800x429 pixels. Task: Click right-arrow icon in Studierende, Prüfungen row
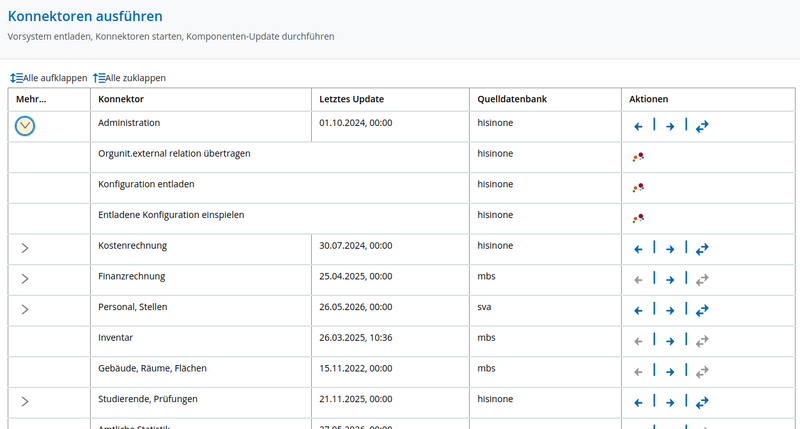click(x=670, y=403)
